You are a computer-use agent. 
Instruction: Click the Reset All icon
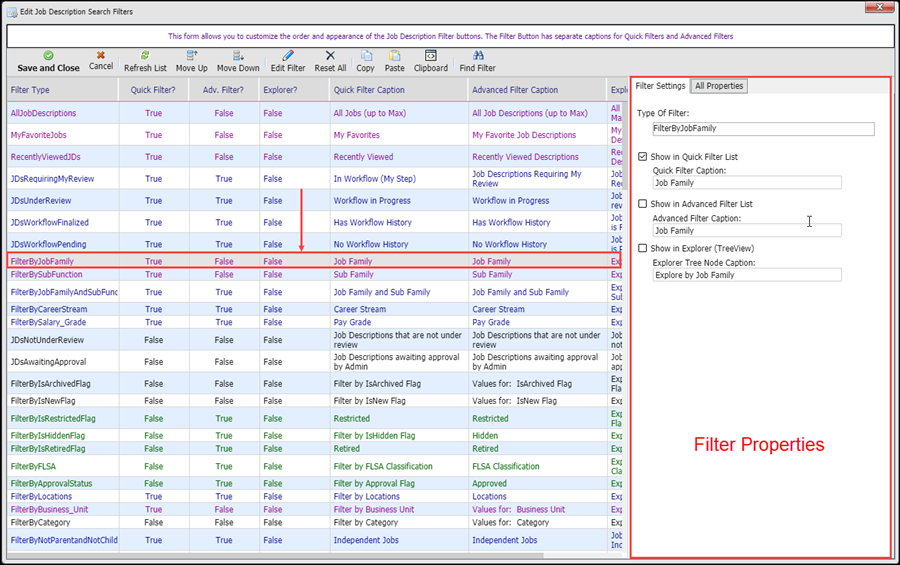pyautogui.click(x=330, y=56)
